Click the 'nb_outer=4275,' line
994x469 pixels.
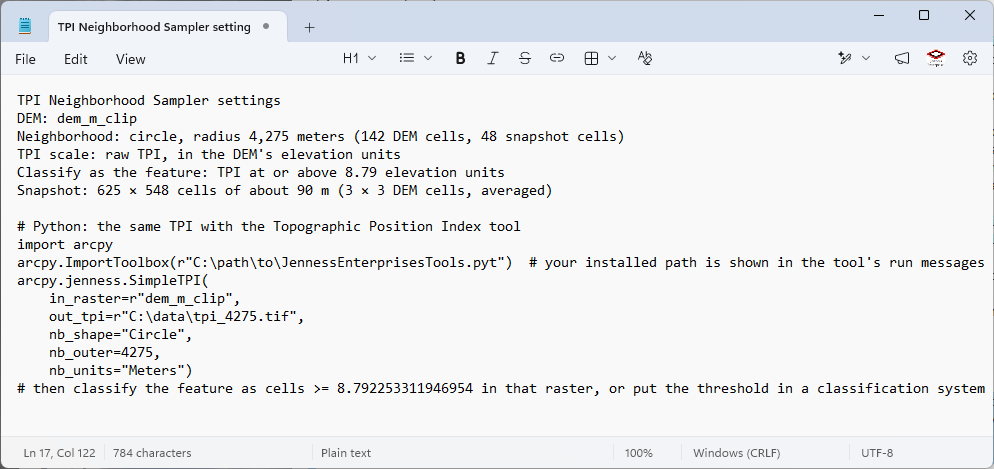(105, 352)
